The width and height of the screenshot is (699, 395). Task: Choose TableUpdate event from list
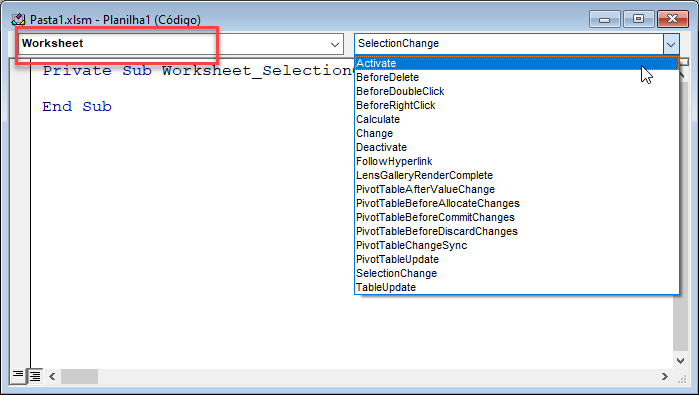click(517, 288)
